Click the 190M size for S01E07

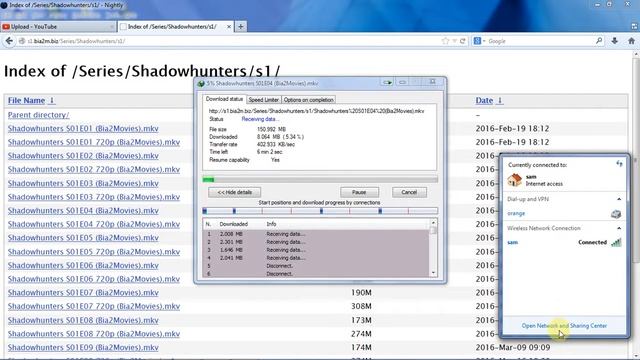361,293
